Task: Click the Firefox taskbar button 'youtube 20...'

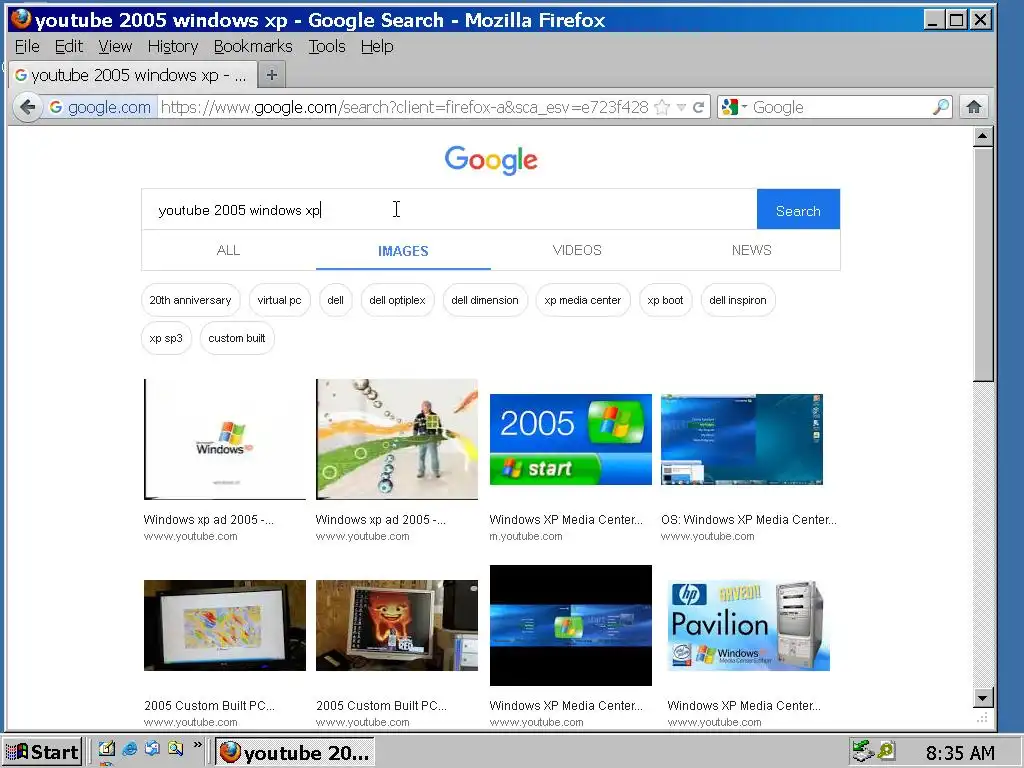Action: 295,752
